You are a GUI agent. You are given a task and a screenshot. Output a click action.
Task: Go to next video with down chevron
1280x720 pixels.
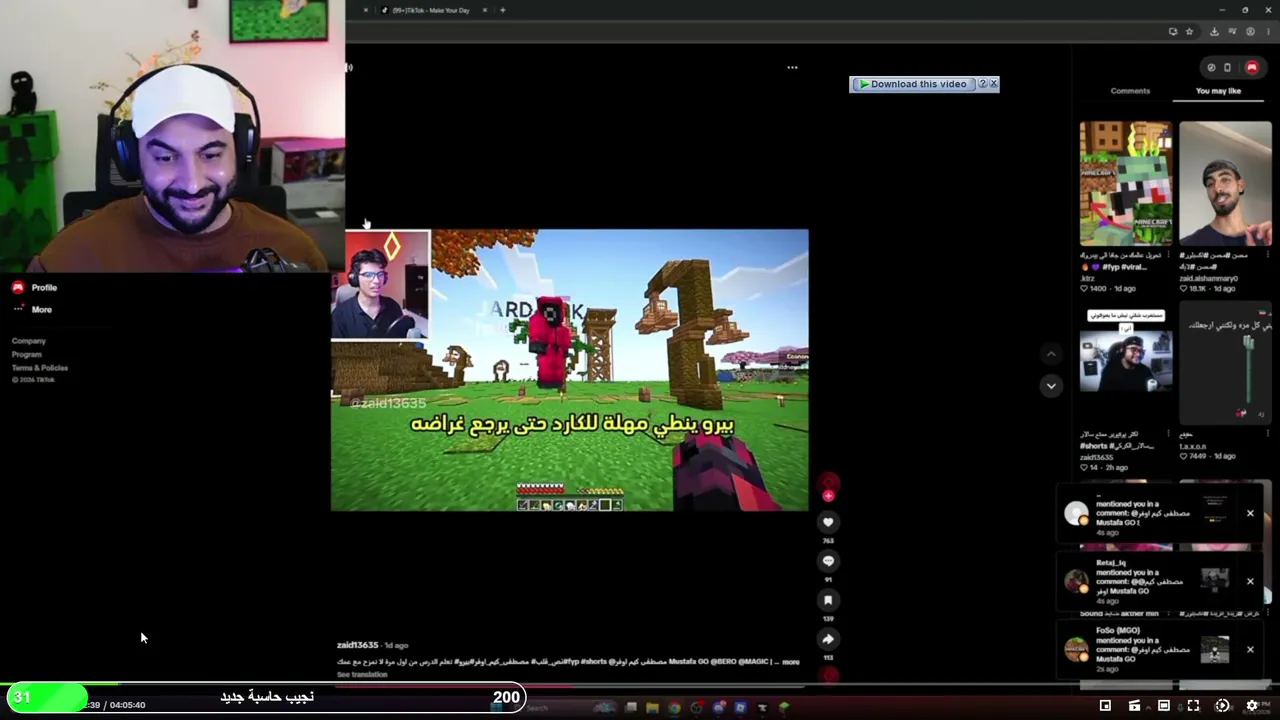(x=1050, y=386)
